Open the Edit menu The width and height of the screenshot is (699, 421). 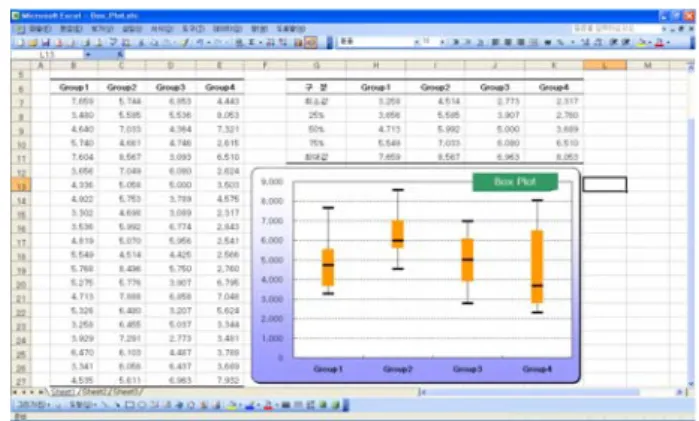(x=71, y=29)
